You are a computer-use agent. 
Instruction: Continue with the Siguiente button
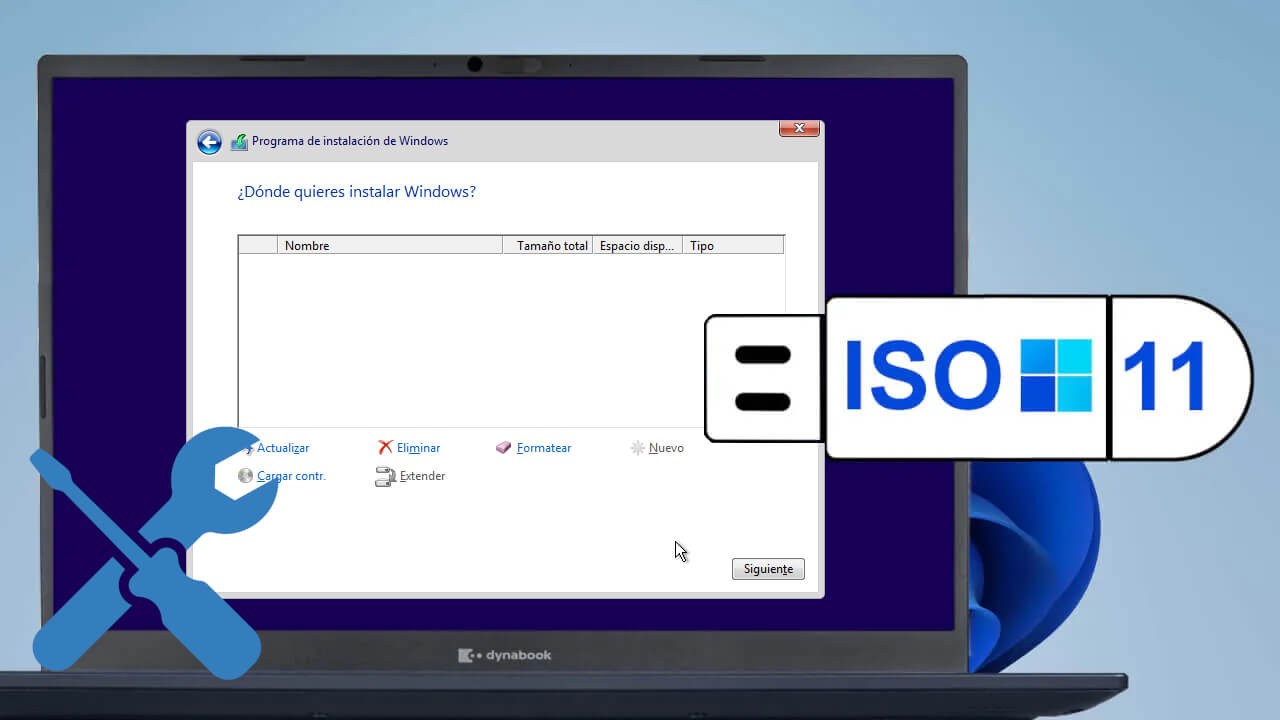[x=768, y=569]
